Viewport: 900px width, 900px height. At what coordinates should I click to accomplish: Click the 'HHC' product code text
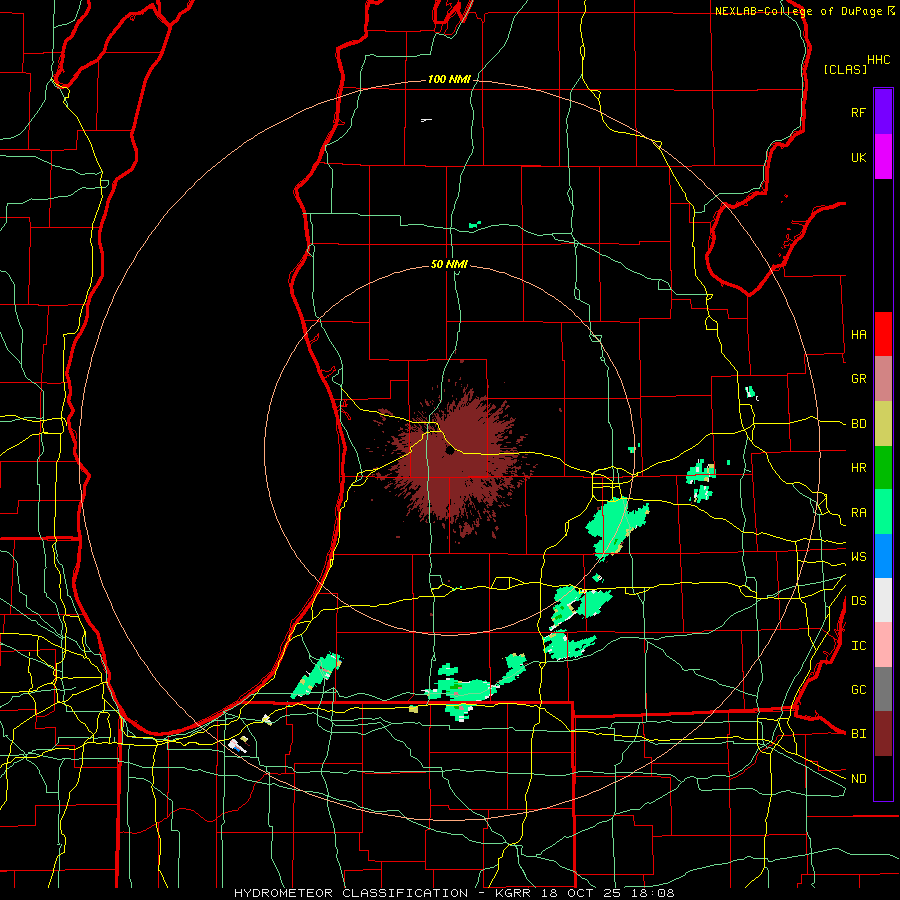879,60
